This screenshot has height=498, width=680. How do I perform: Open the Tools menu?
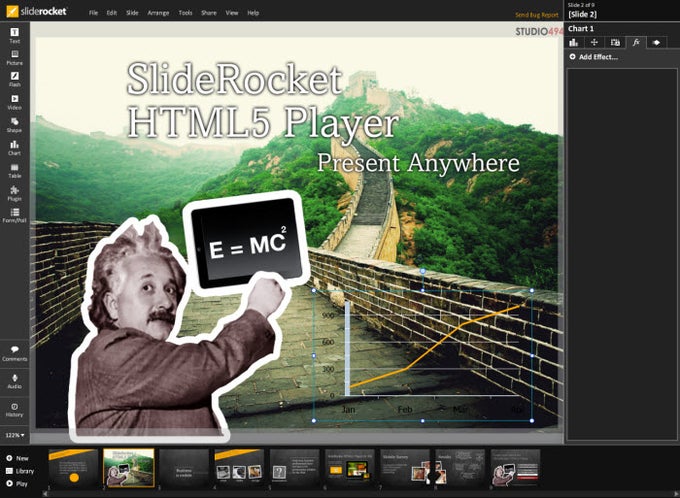pos(185,13)
